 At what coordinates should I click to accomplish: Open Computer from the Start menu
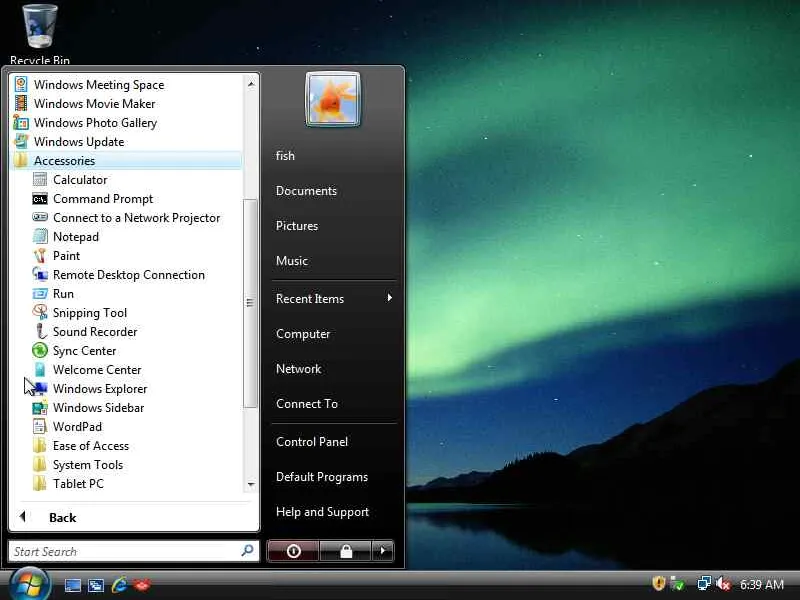(x=303, y=334)
